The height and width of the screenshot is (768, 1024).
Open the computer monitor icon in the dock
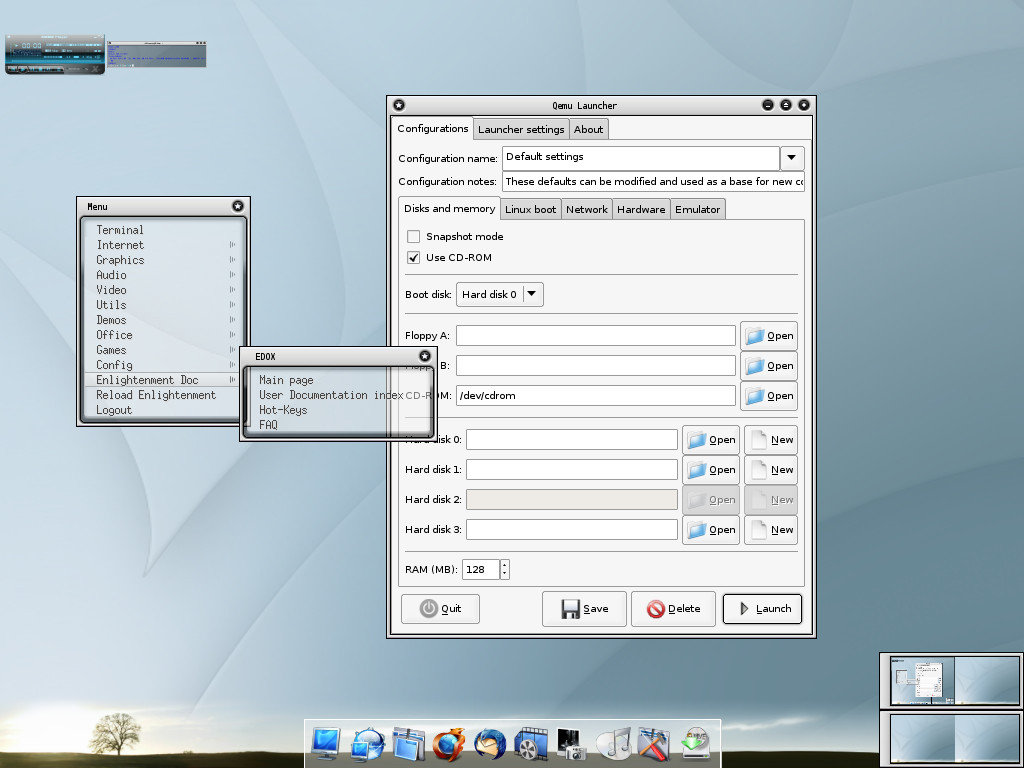(x=325, y=743)
